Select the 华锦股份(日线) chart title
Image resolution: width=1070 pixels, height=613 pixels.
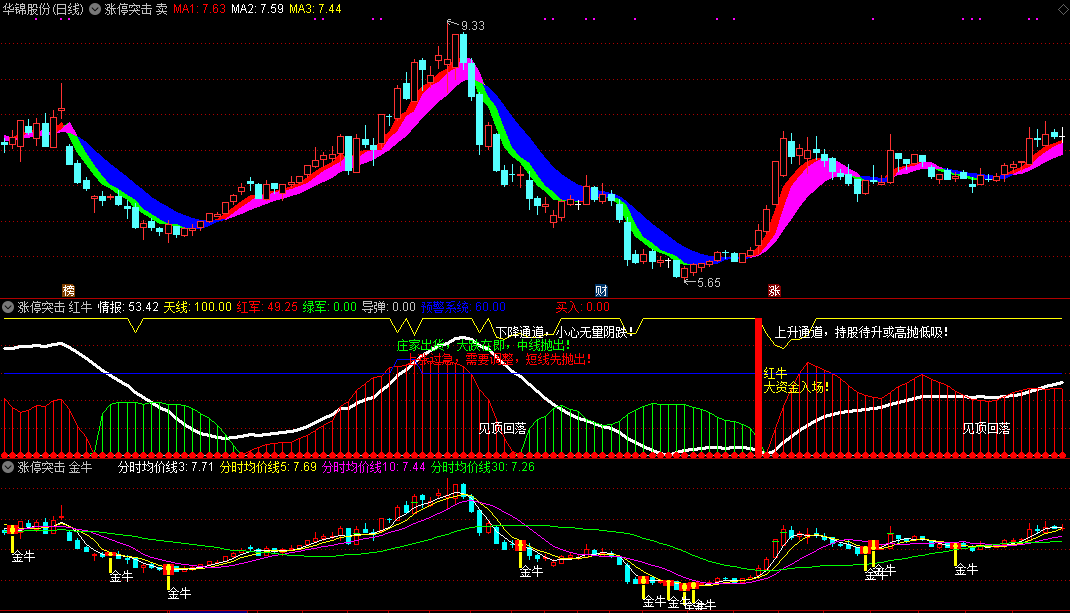(43, 10)
